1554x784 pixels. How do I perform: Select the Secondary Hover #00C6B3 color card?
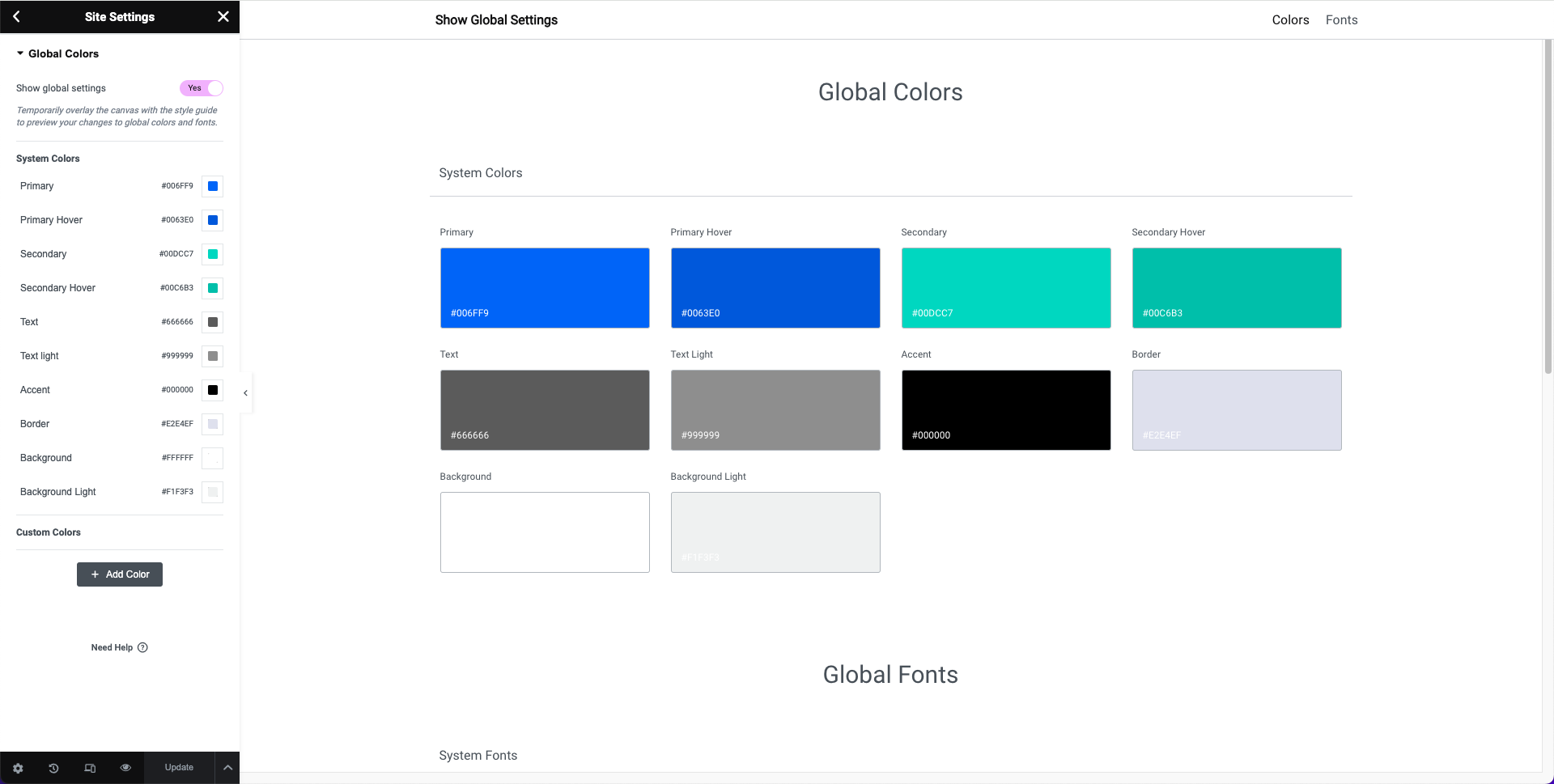click(x=1237, y=288)
